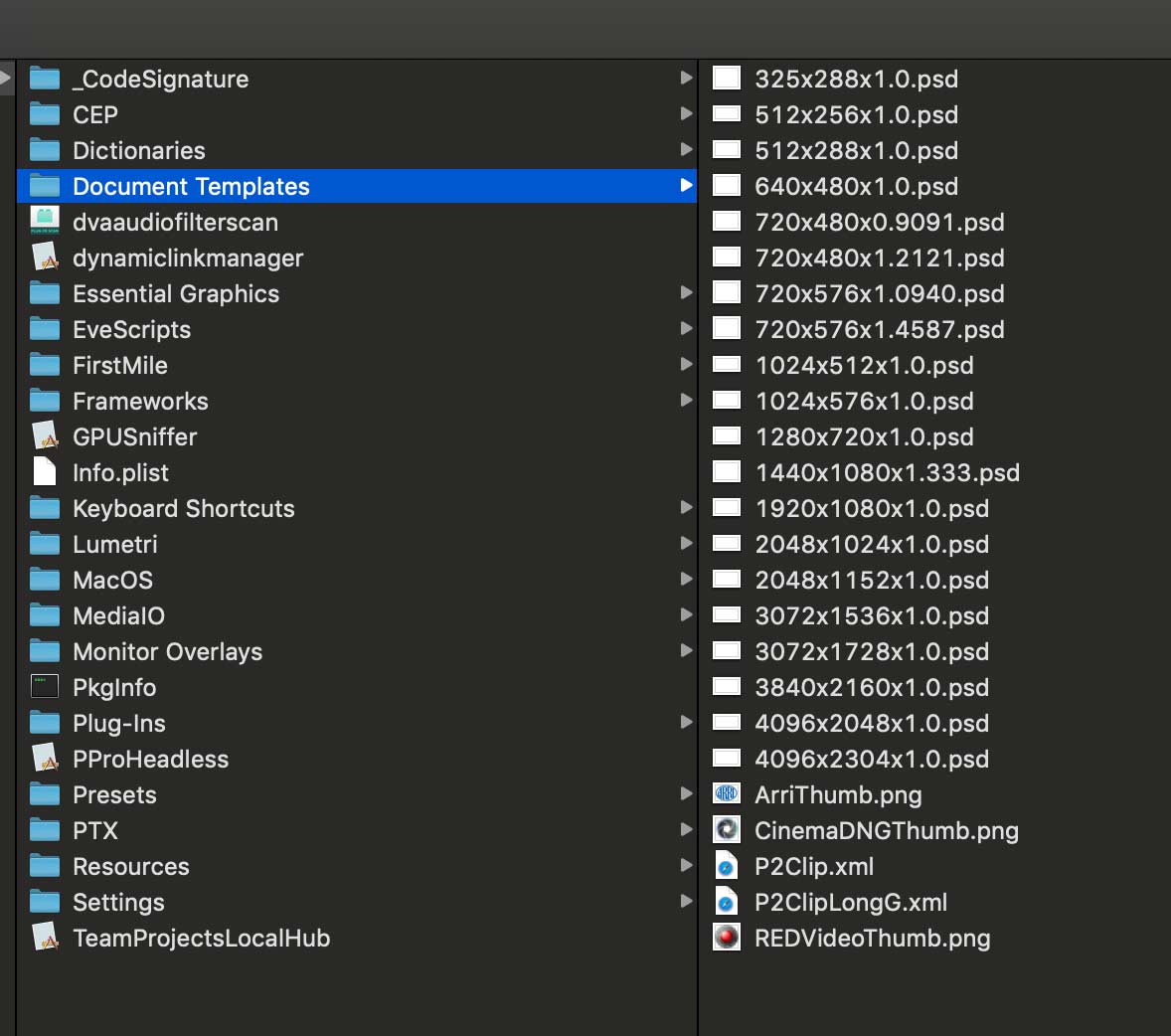1171x1036 pixels.
Task: Expand the PTX folder arrow
Action: point(686,830)
